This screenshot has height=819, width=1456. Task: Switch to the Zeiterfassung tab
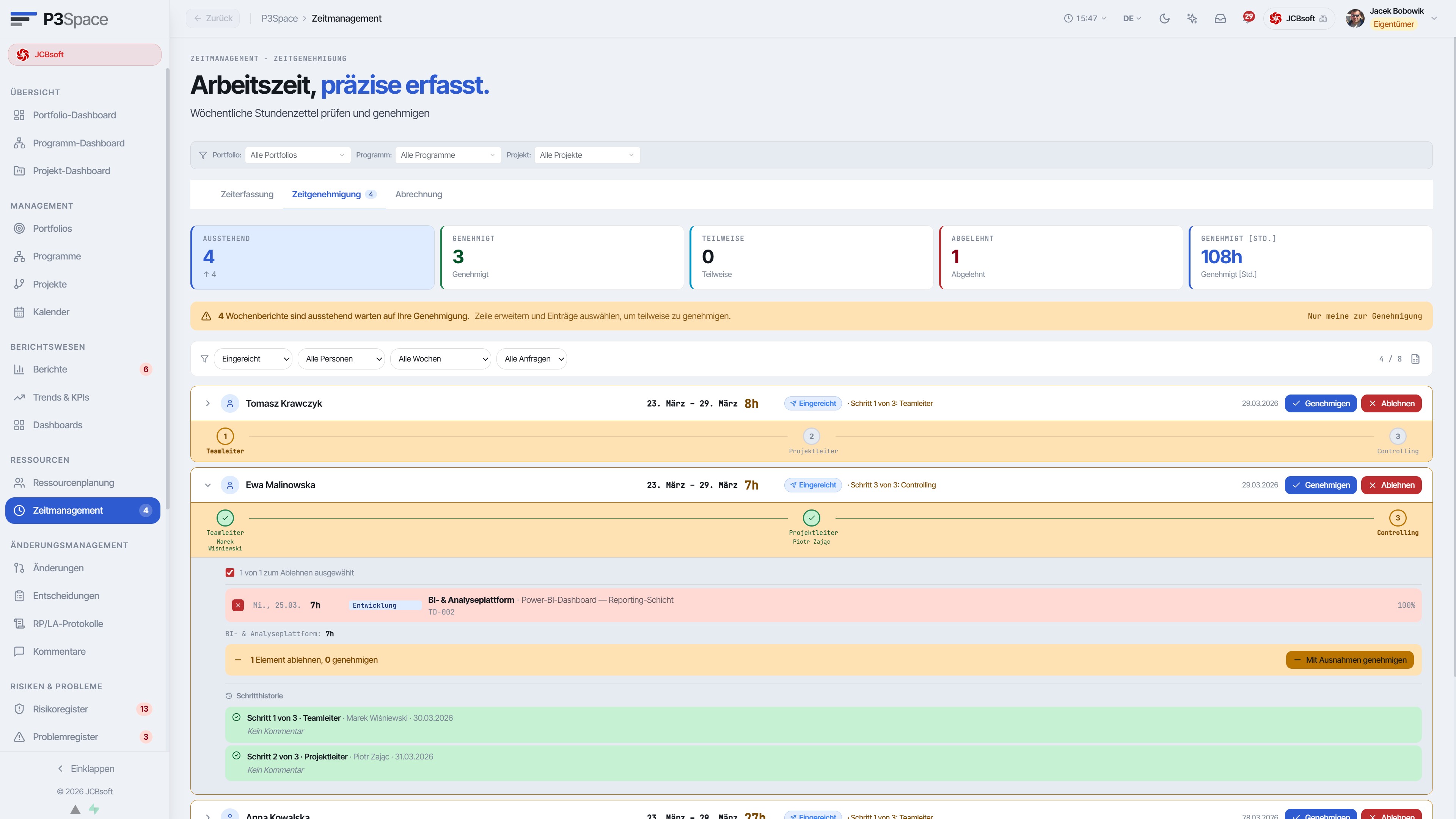[x=247, y=195]
